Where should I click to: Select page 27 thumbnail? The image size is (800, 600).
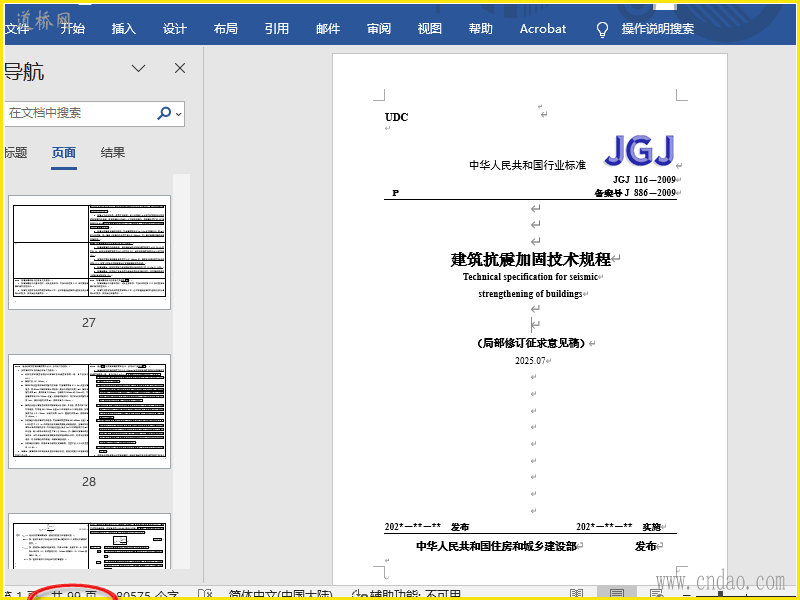[89, 252]
